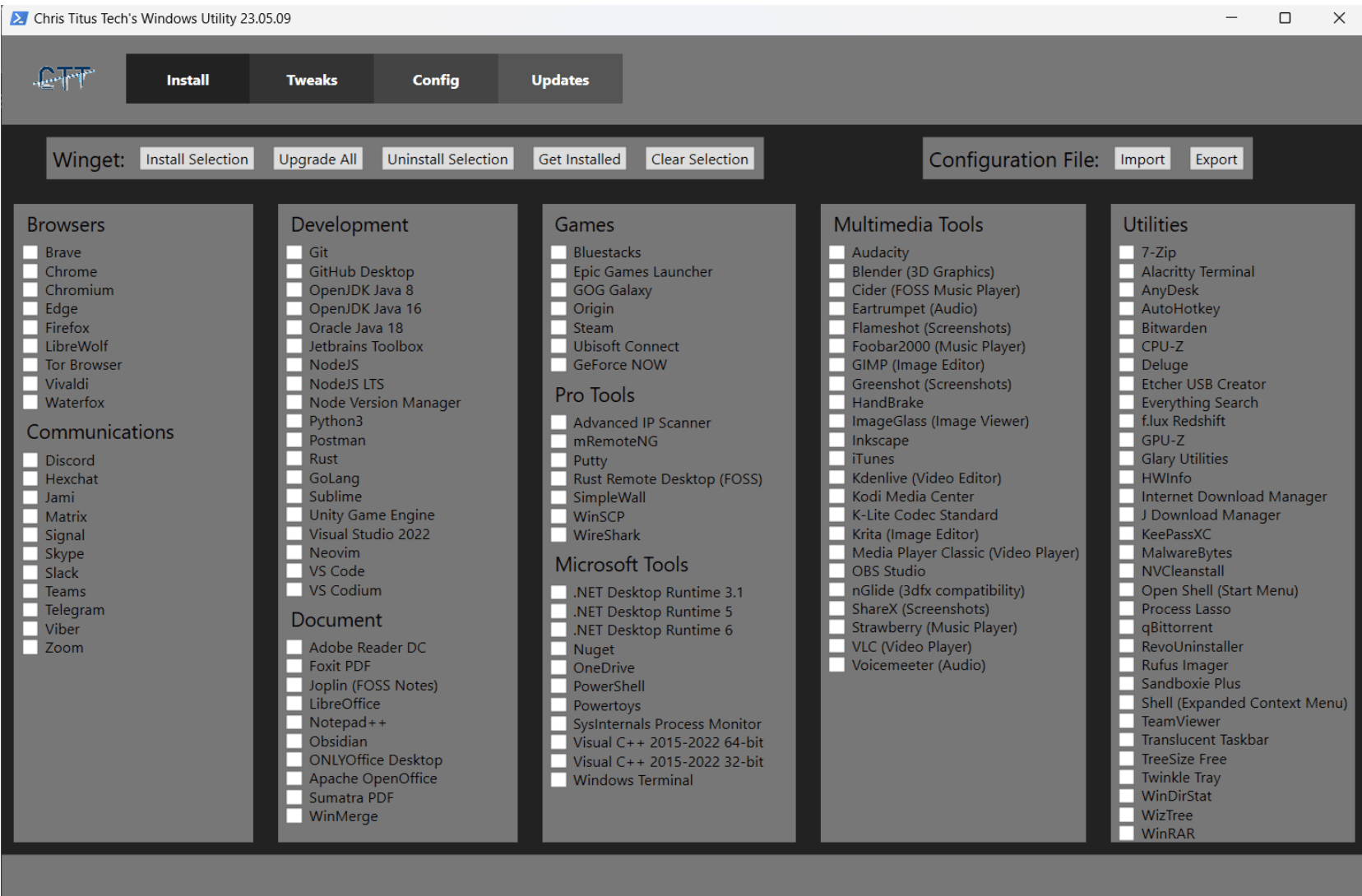This screenshot has width=1362, height=896.
Task: Check the MalwareBytes checkbox
Action: pyautogui.click(x=1127, y=552)
